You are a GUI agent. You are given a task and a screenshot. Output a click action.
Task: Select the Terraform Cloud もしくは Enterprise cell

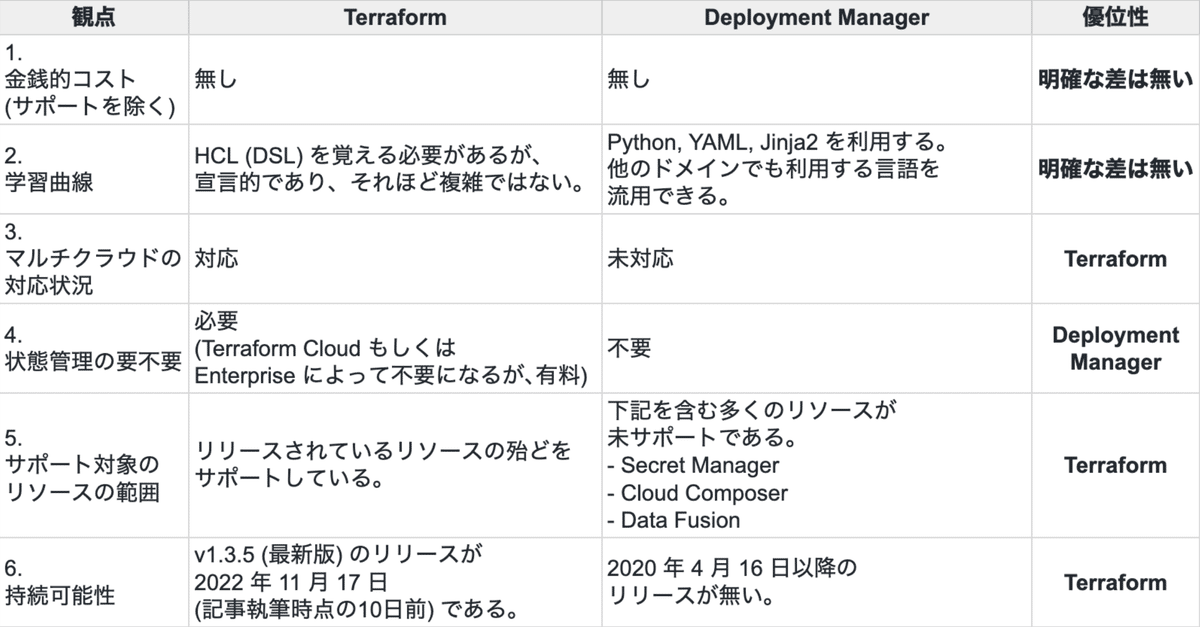point(395,348)
